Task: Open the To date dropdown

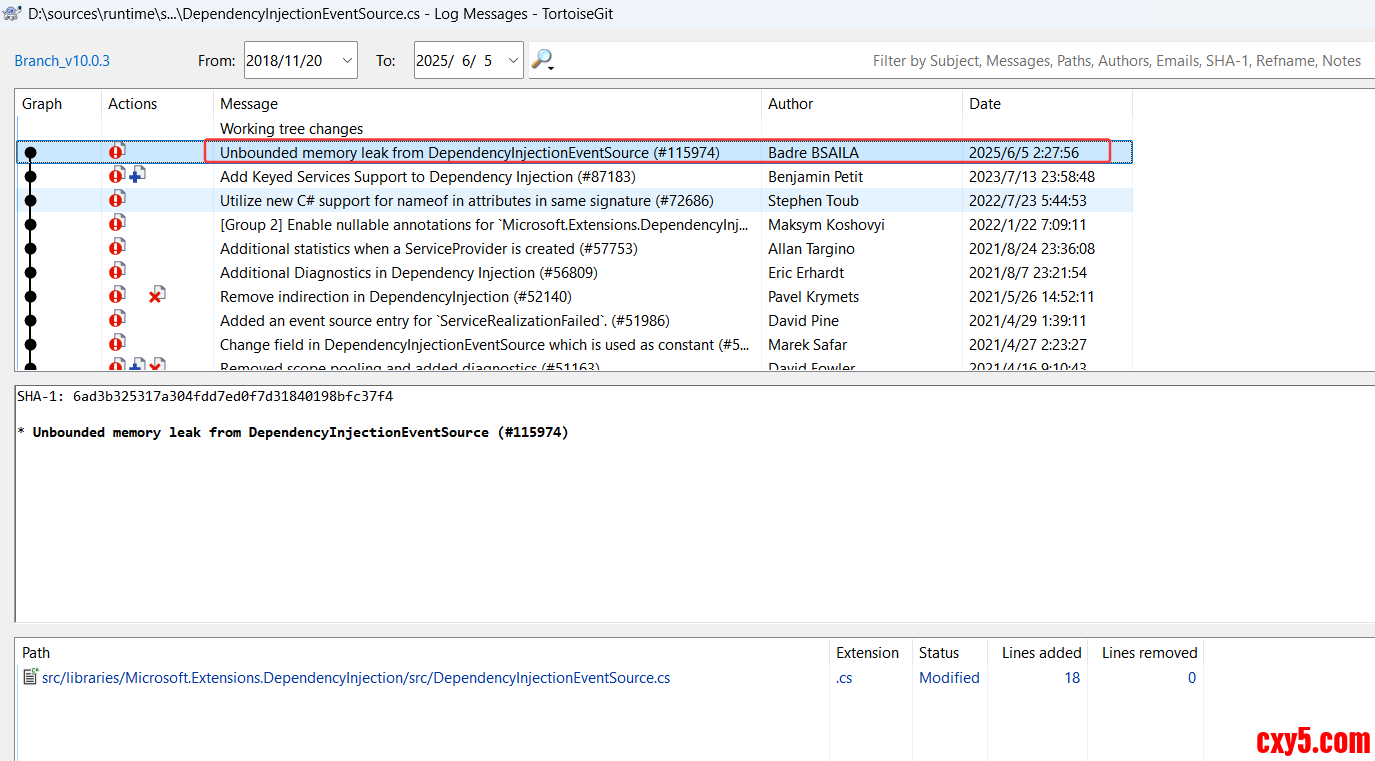Action: tap(513, 61)
